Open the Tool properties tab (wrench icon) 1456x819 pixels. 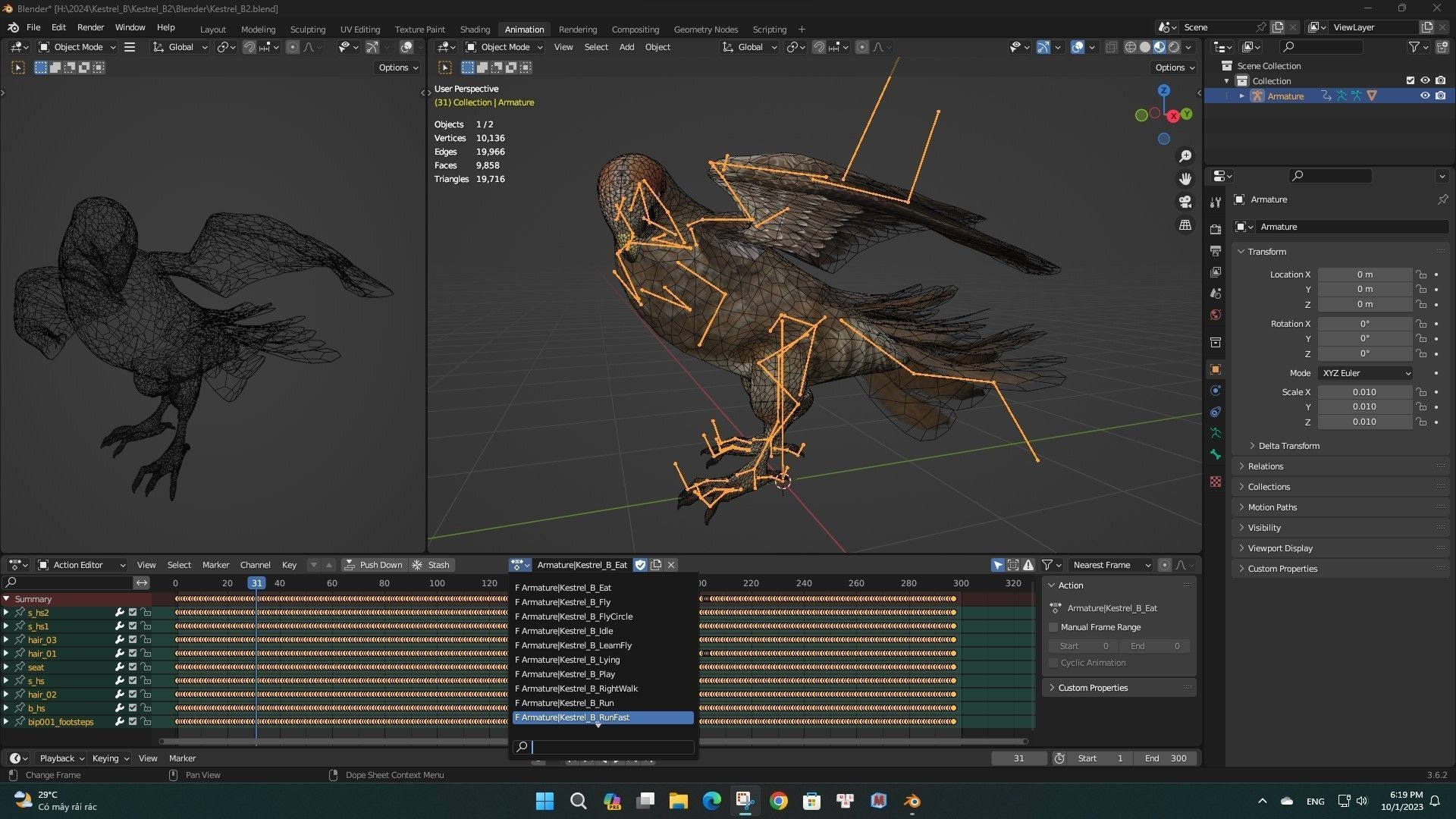click(x=1216, y=202)
